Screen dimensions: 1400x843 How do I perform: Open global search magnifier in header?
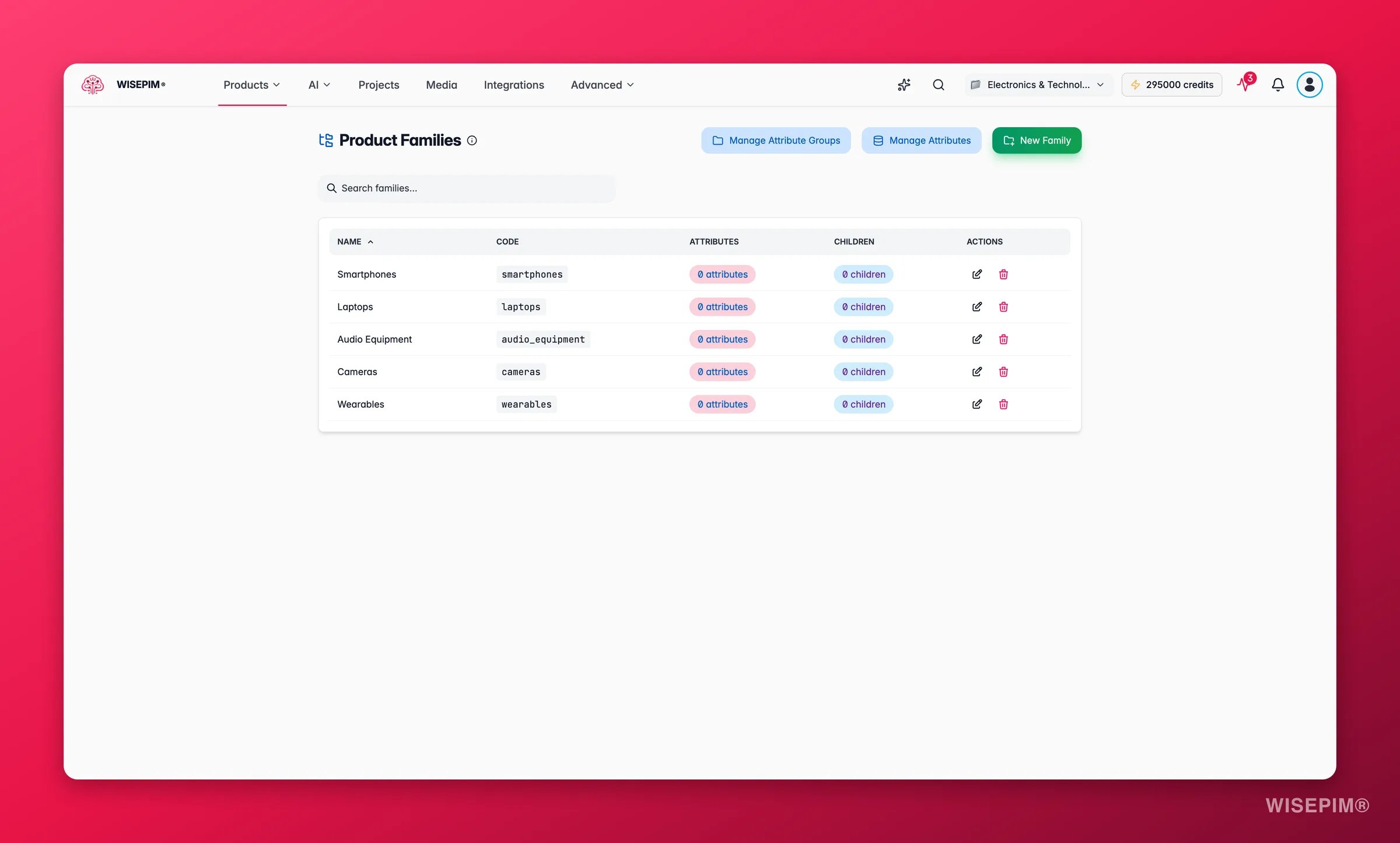click(x=939, y=85)
